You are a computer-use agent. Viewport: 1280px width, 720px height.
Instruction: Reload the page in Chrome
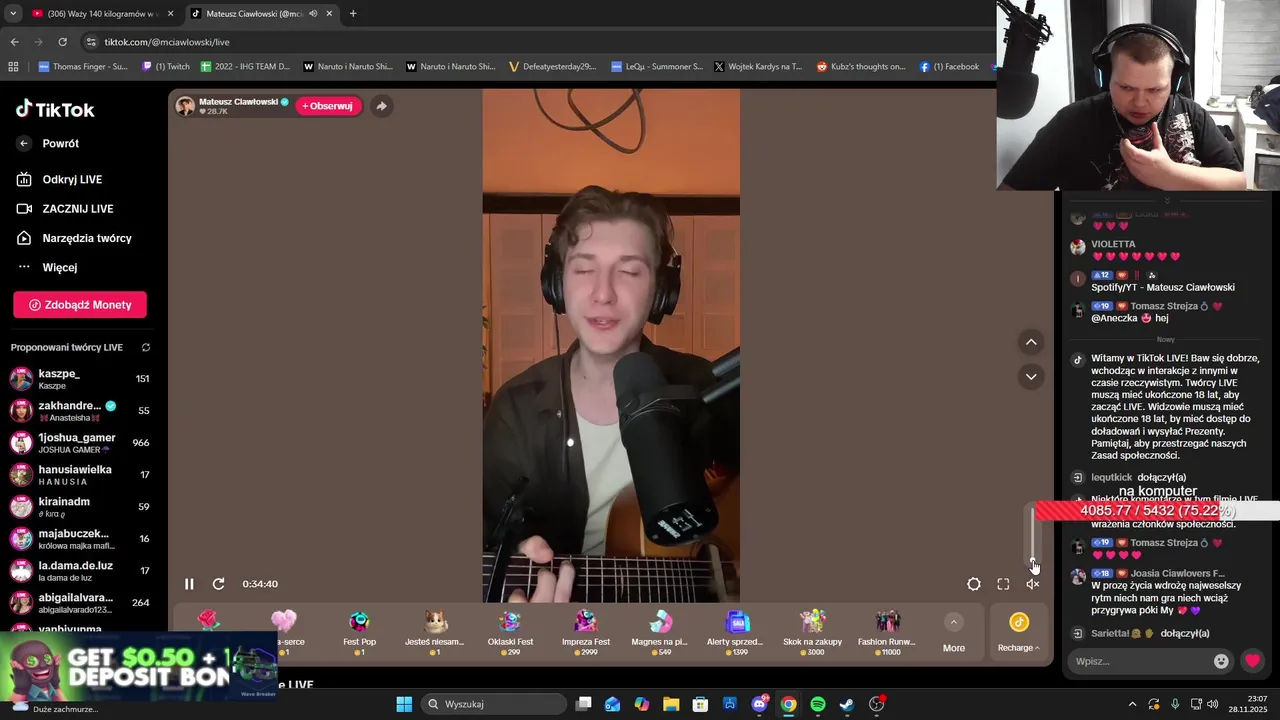pyautogui.click(x=62, y=42)
